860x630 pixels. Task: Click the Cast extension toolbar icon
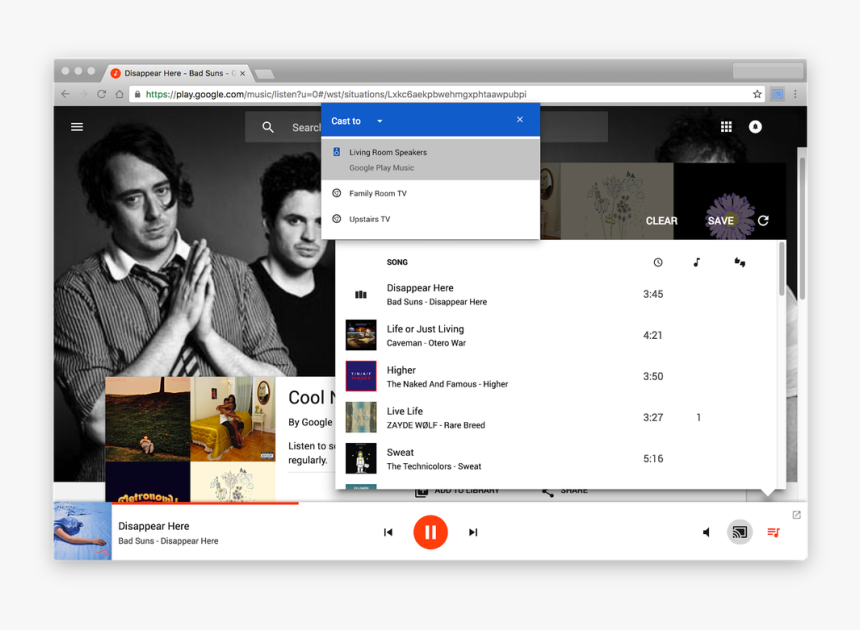pos(777,94)
